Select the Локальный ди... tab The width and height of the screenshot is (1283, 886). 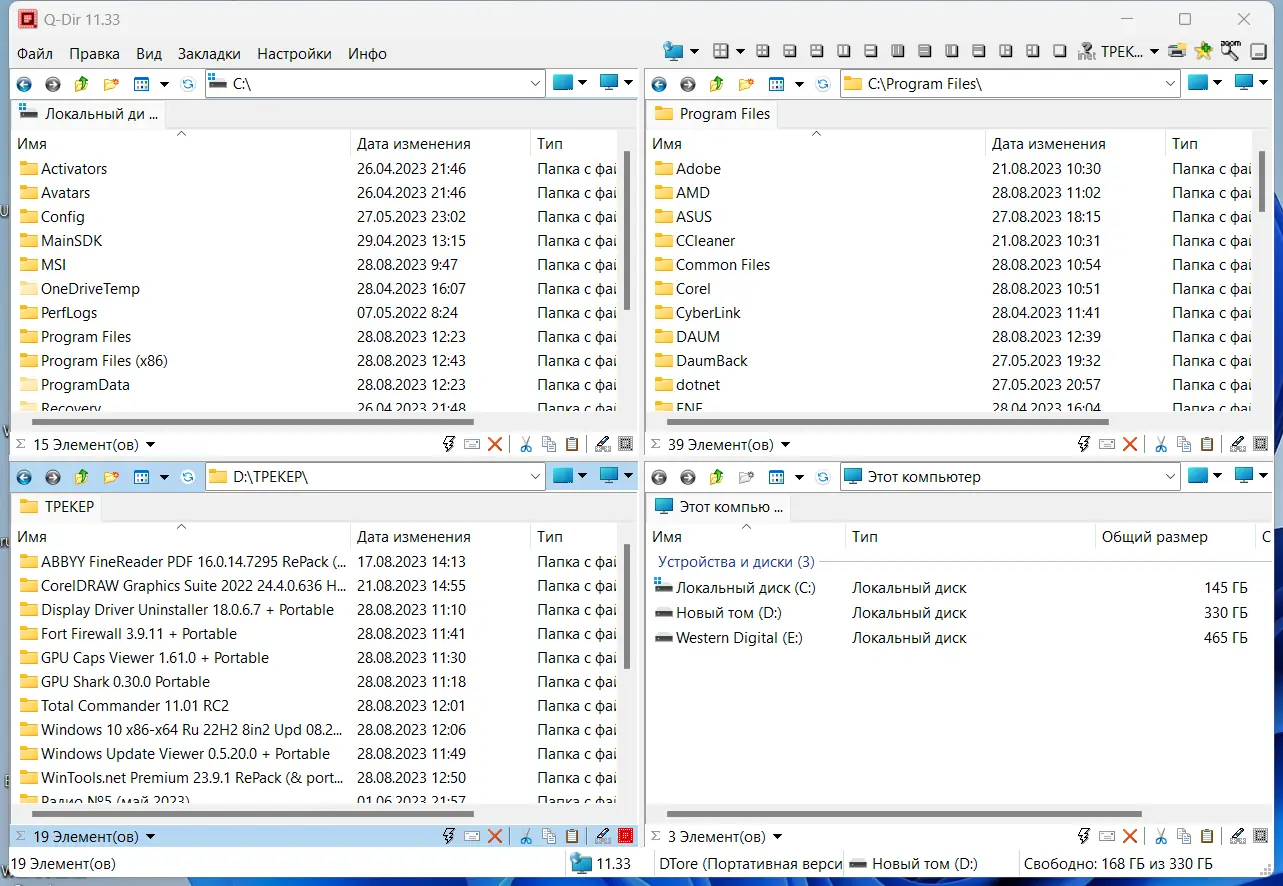tap(89, 114)
